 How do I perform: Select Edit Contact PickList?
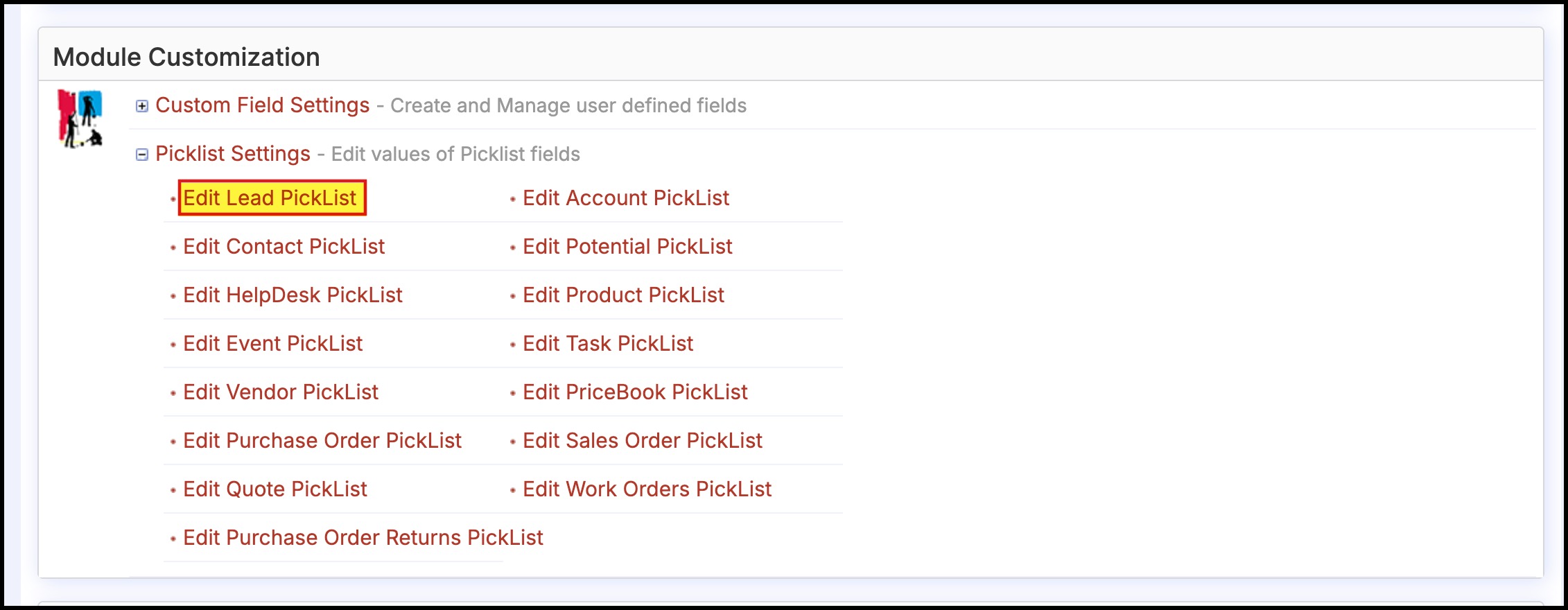point(284,247)
